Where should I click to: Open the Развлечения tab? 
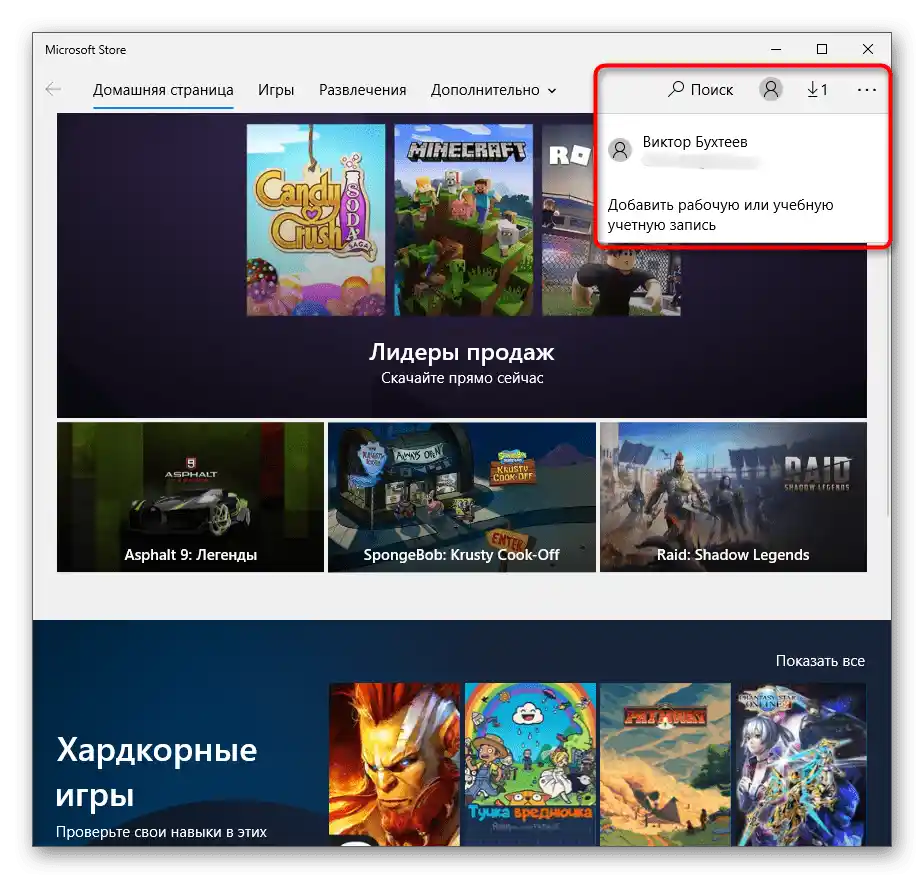click(x=362, y=90)
